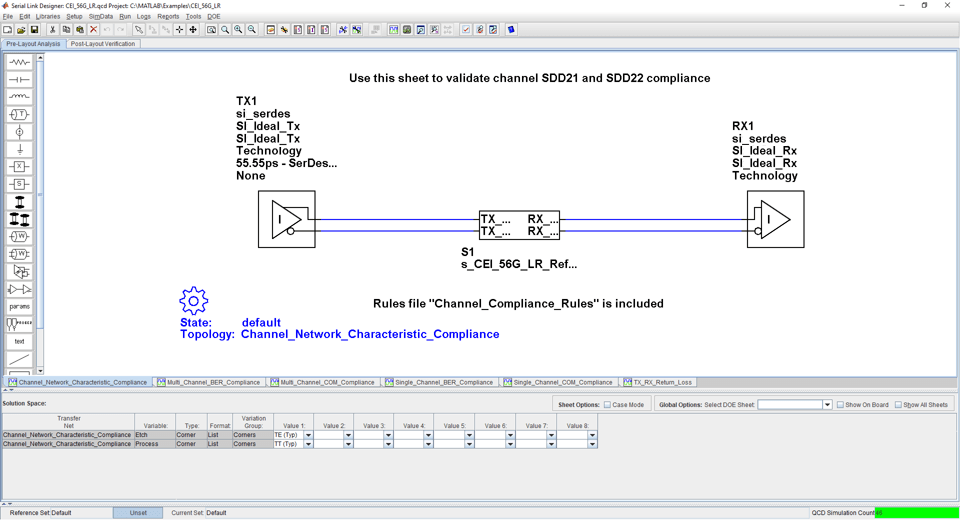Expand Value 1 dropdown for Etch row
This screenshot has height=520, width=960.
click(308, 435)
